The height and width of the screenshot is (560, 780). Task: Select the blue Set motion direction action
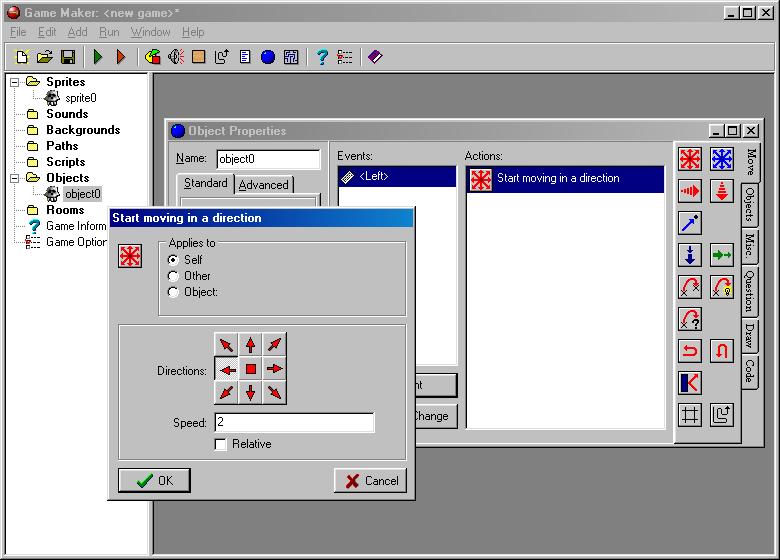[x=721, y=159]
